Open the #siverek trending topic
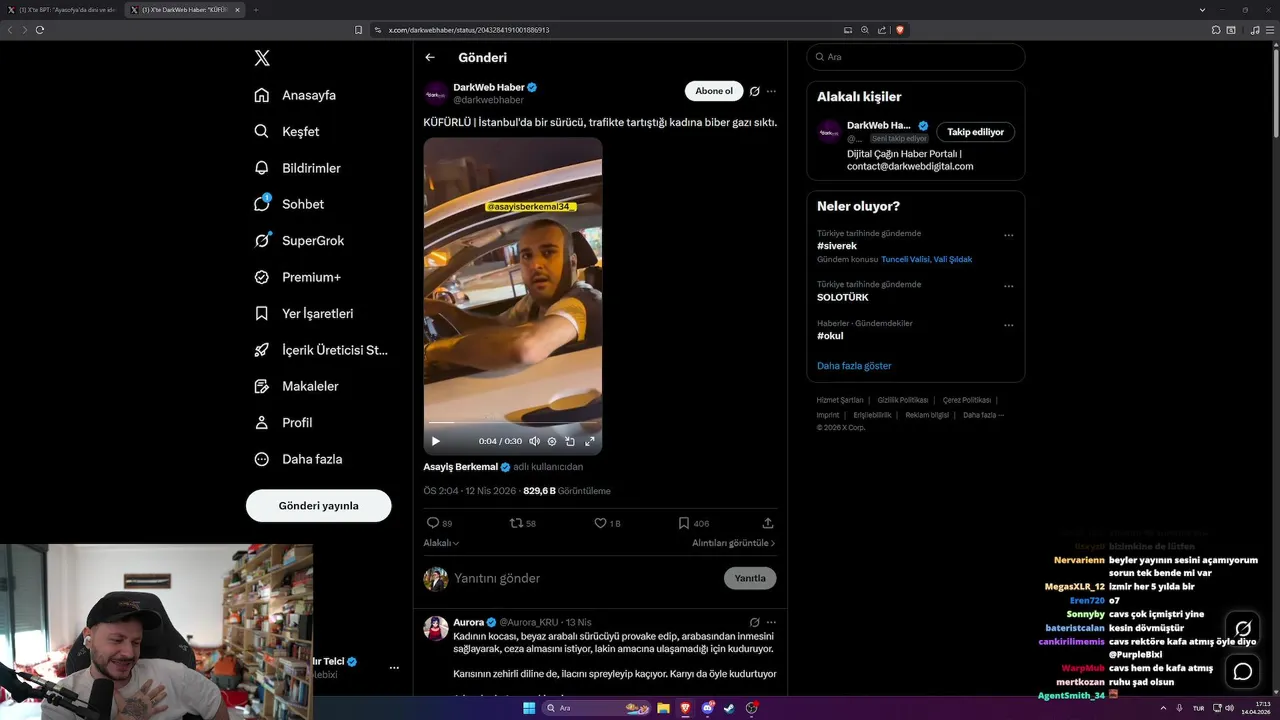 tap(837, 246)
